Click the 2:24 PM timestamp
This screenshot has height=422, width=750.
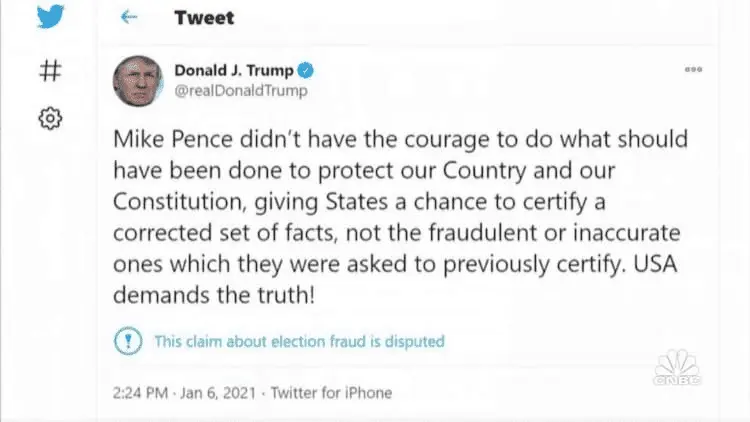143,393
